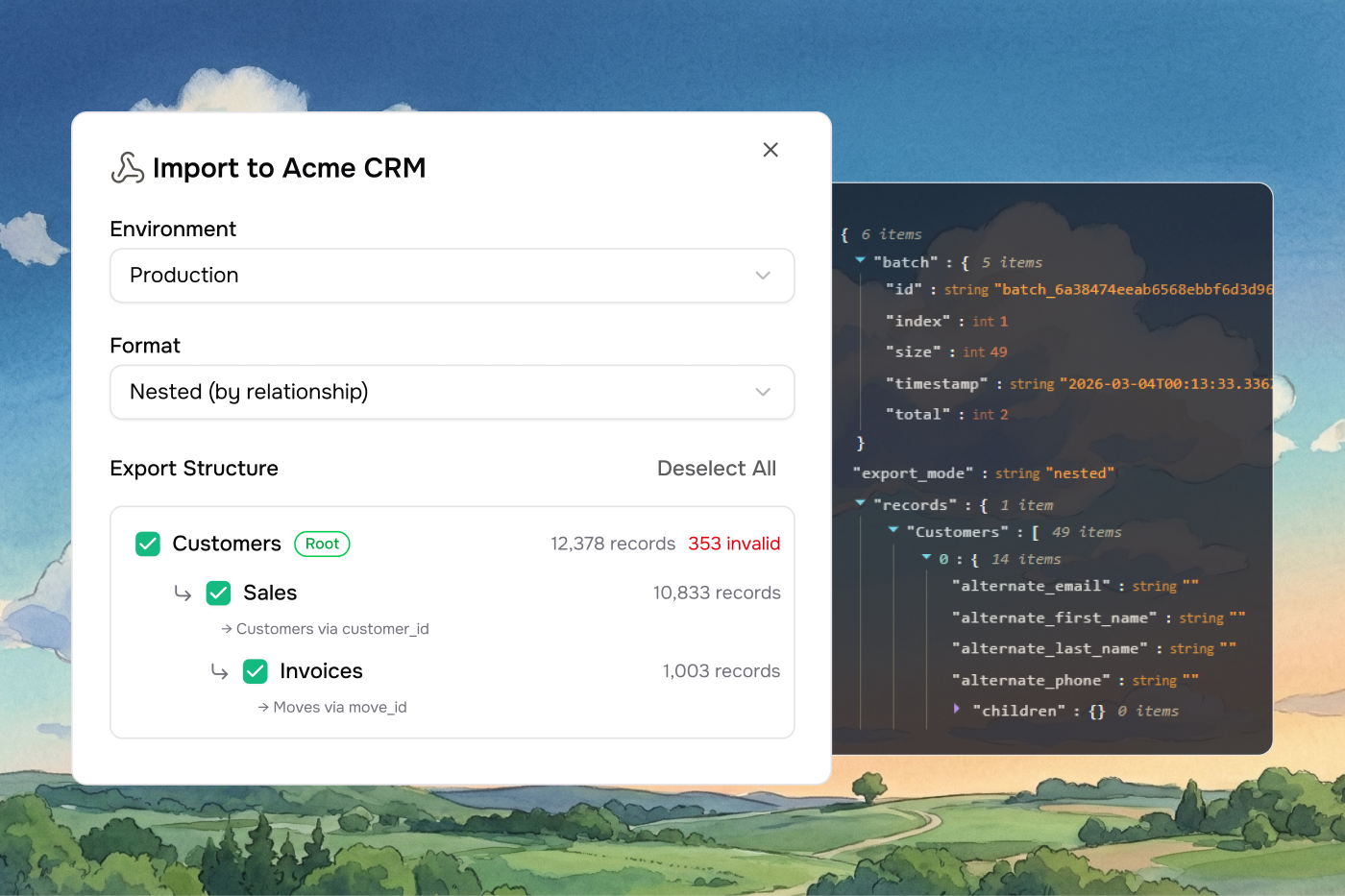
Task: Expand the "children" node in the JSON tree
Action: click(x=956, y=710)
